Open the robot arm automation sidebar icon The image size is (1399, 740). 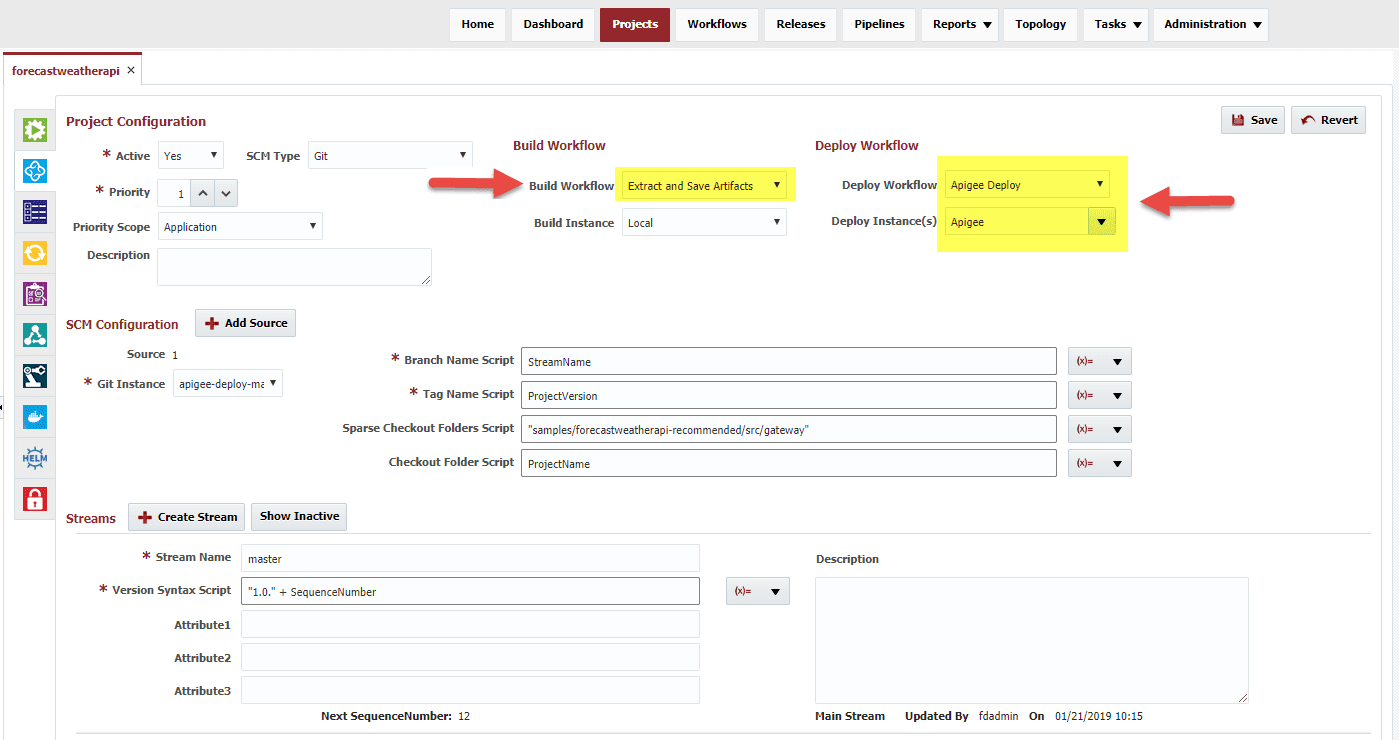[x=35, y=376]
